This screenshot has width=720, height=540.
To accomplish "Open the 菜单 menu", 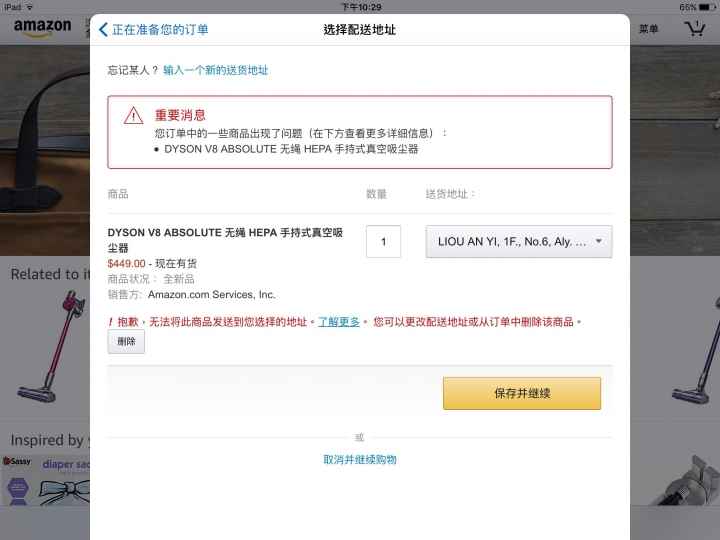I will (x=648, y=29).
